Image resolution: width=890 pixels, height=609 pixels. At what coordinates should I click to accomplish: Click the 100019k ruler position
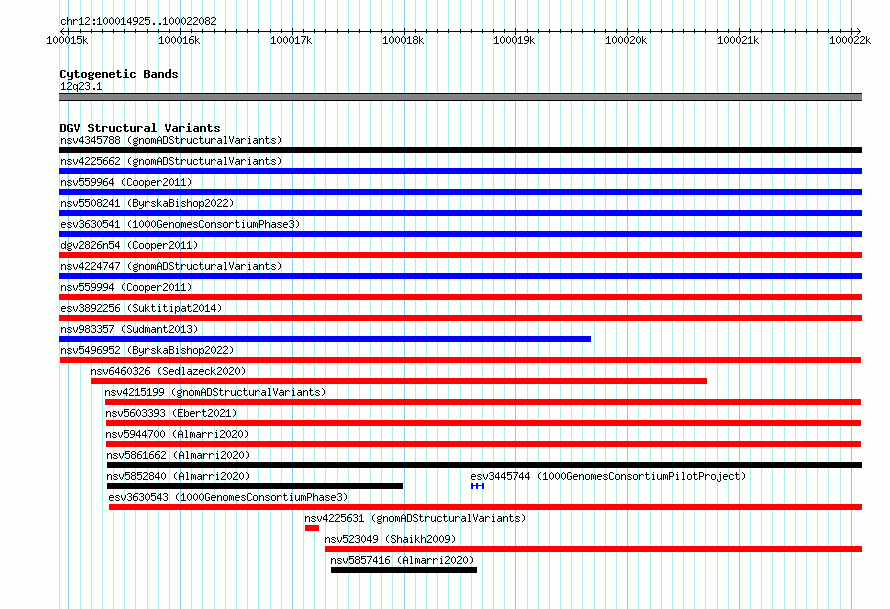(x=514, y=40)
